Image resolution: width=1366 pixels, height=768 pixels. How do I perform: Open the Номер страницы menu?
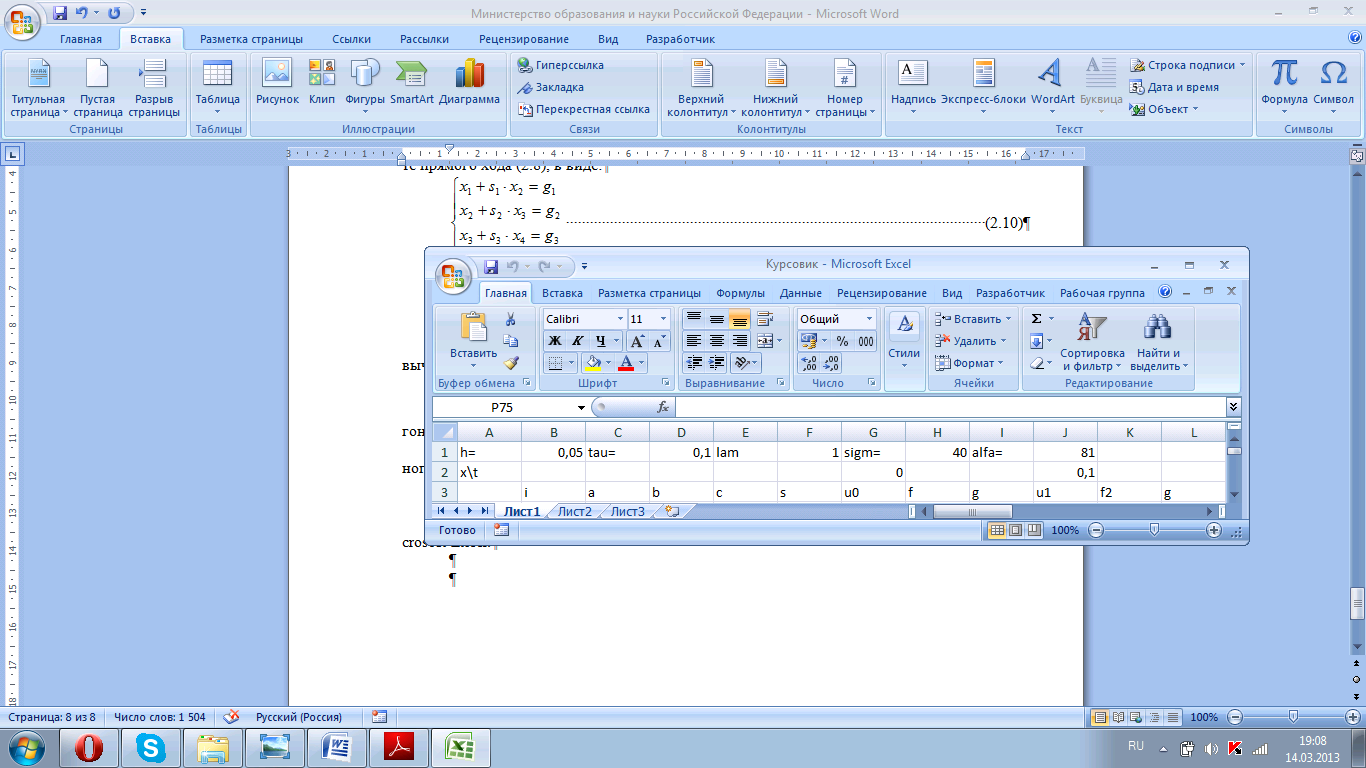tap(845, 88)
